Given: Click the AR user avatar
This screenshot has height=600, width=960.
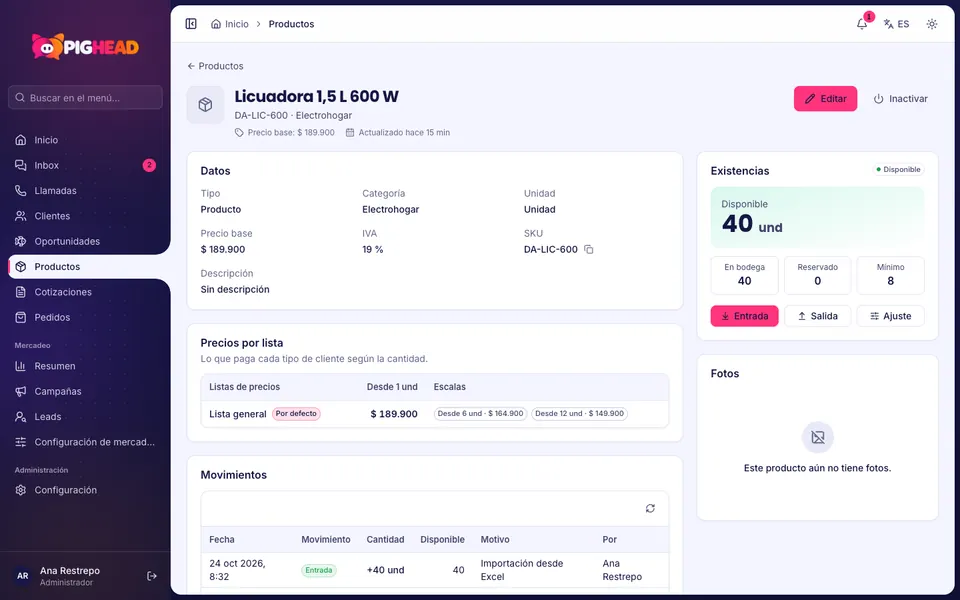Looking at the screenshot, I should [x=23, y=576].
